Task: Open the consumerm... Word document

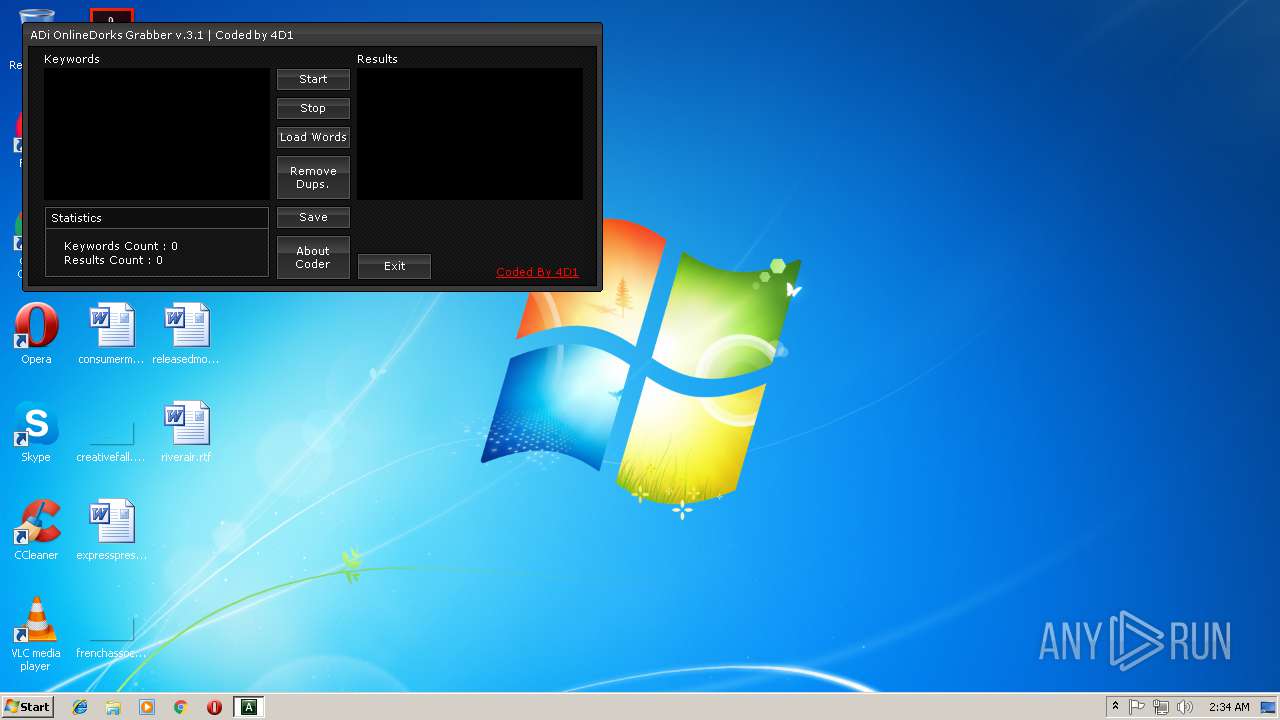Action: [111, 335]
